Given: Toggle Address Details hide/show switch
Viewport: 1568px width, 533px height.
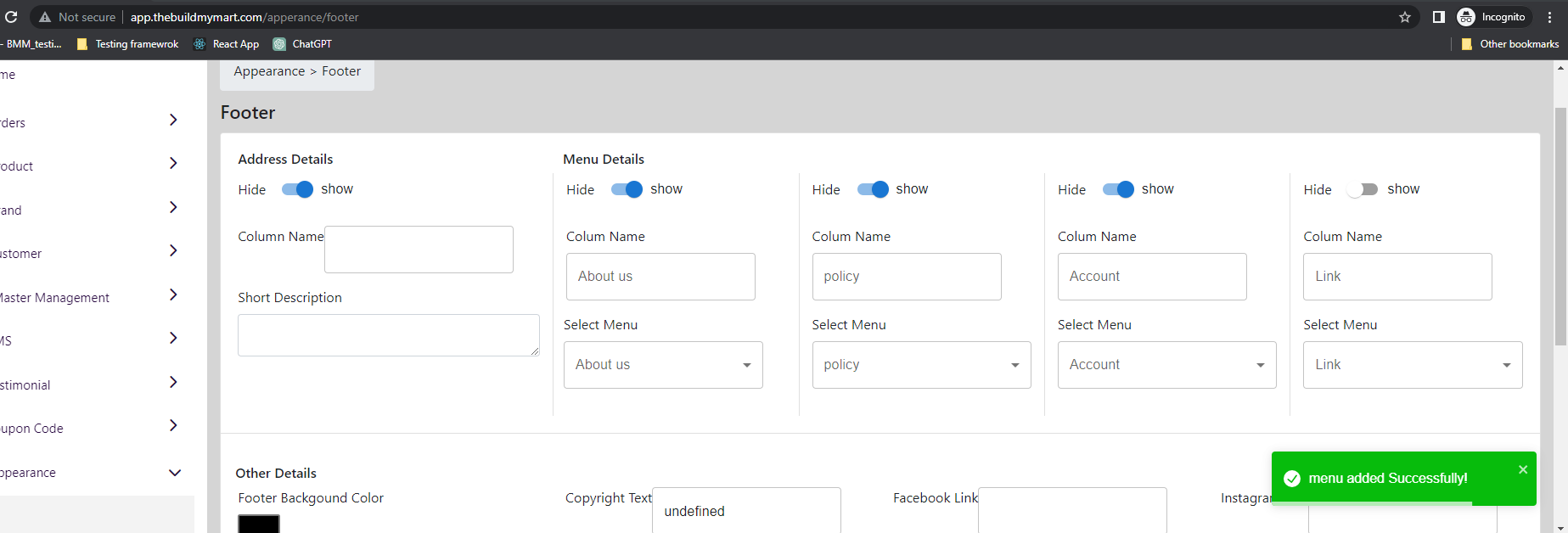Looking at the screenshot, I should 297,189.
